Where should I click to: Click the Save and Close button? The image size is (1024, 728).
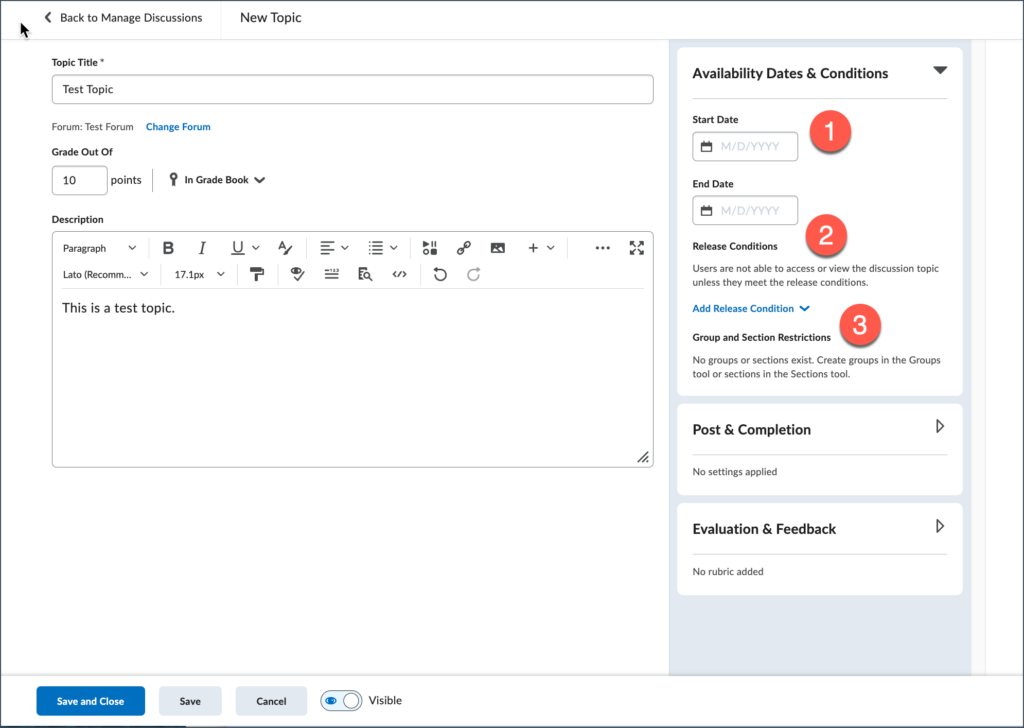point(90,700)
